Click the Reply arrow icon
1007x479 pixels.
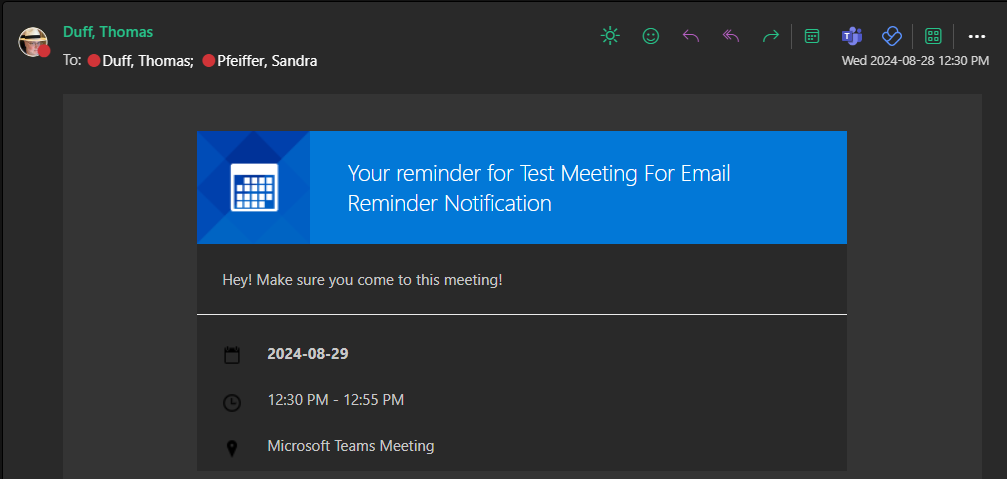coord(691,36)
